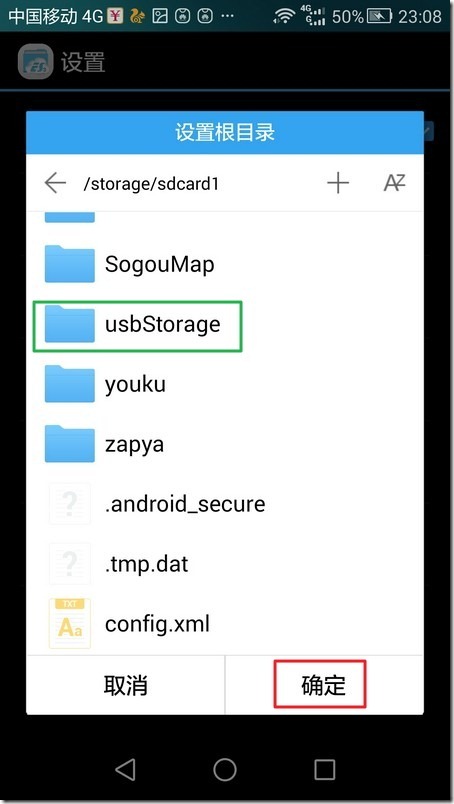Screen dimensions: 454x804
Task: Tap the Android back navigation triangle
Action: pos(125,770)
